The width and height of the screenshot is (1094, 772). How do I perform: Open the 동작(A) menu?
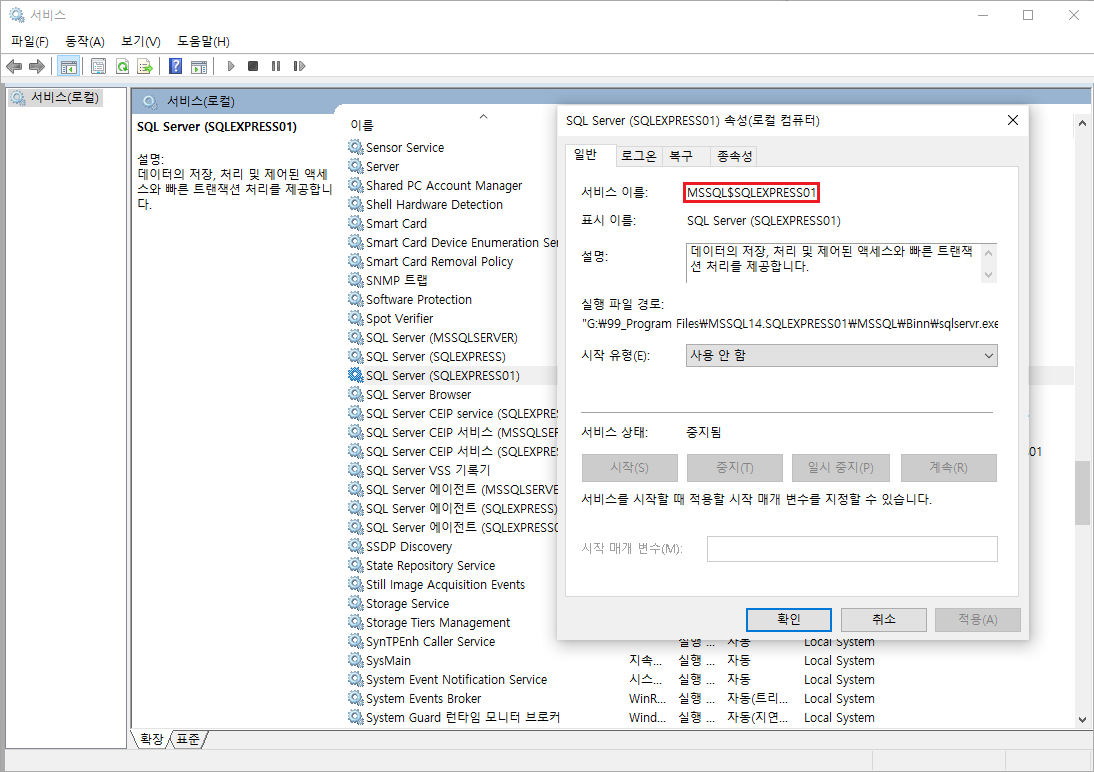click(85, 41)
